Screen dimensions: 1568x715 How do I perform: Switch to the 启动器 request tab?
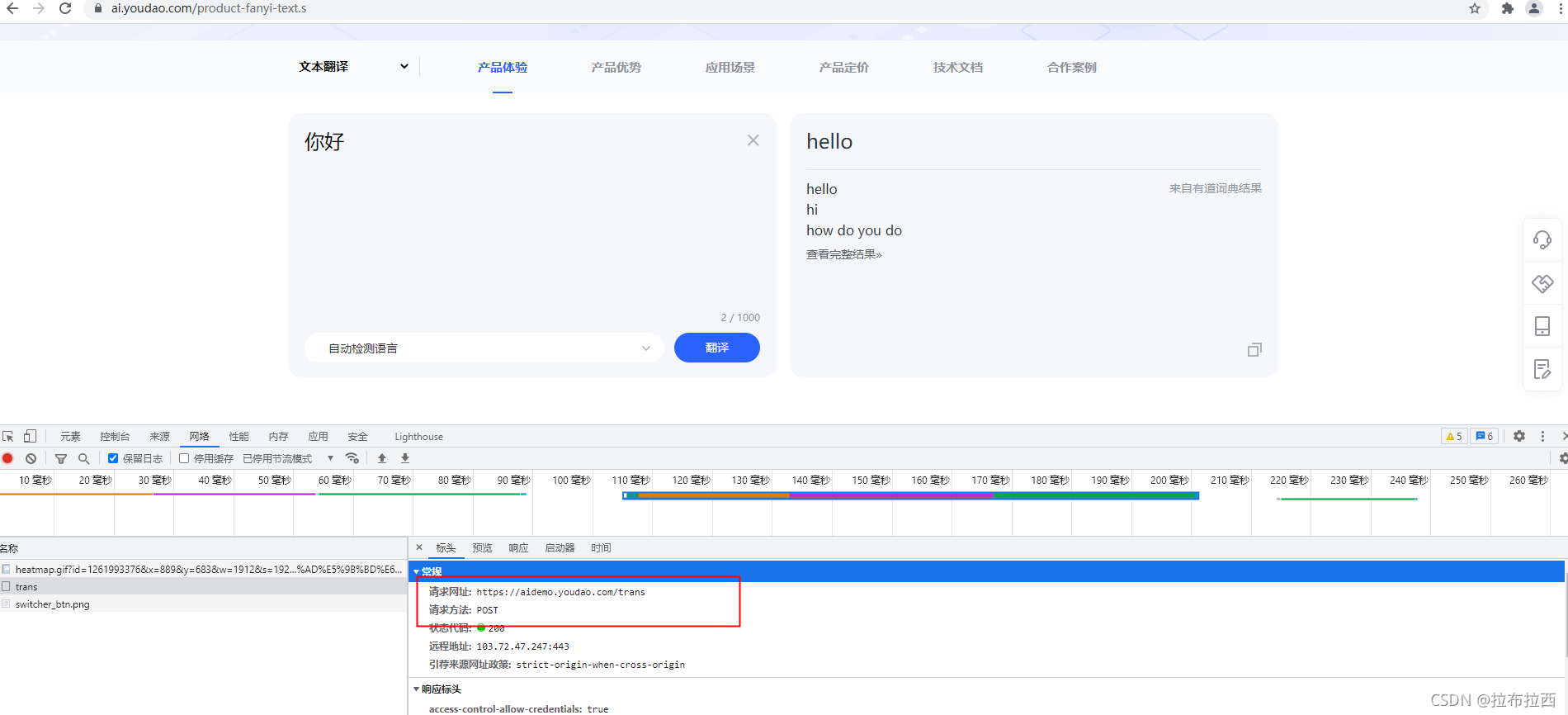coord(560,548)
